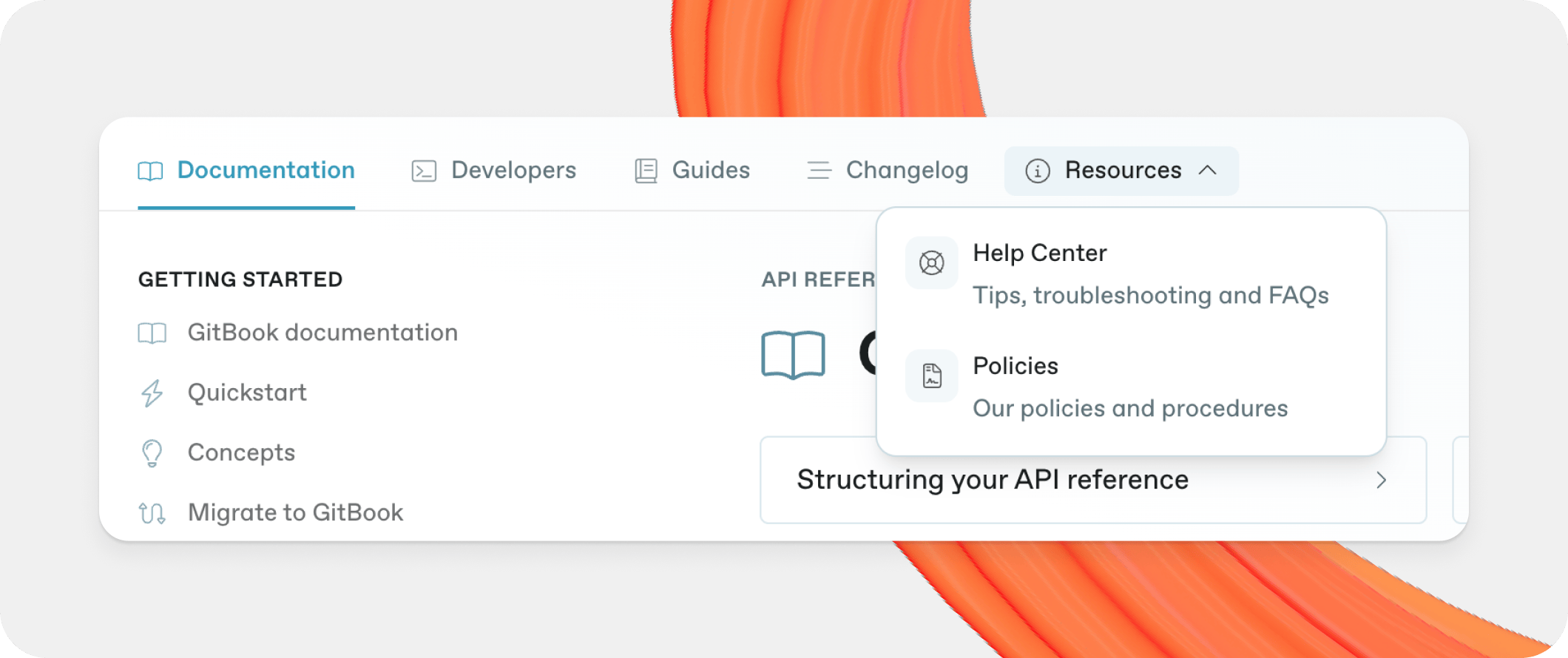1568x658 pixels.
Task: Click the Structuring your API reference card
Action: coord(993,481)
